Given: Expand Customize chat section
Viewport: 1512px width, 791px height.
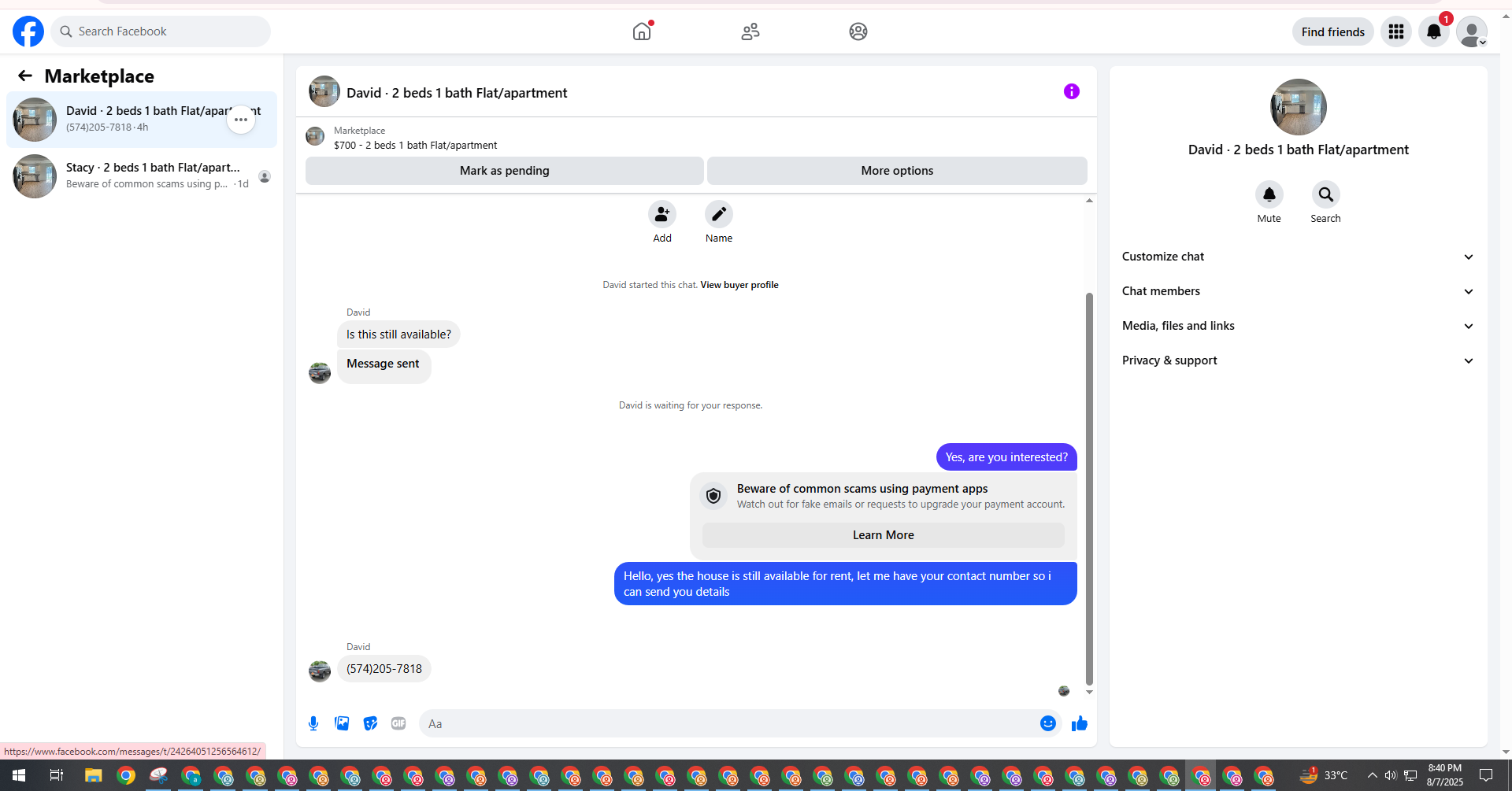Looking at the screenshot, I should pyautogui.click(x=1298, y=257).
